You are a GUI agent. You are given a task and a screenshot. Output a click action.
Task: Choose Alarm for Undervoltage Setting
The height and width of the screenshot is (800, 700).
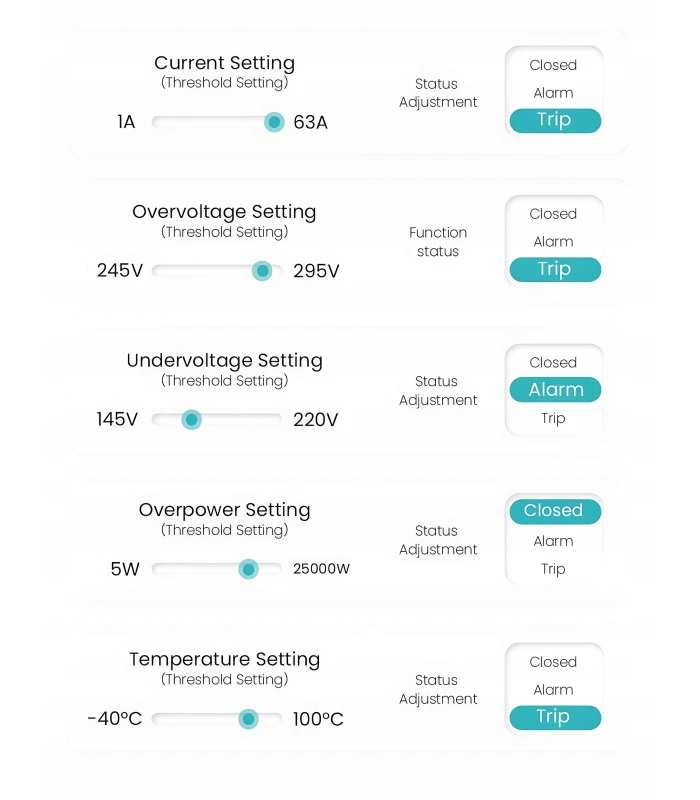[555, 390]
